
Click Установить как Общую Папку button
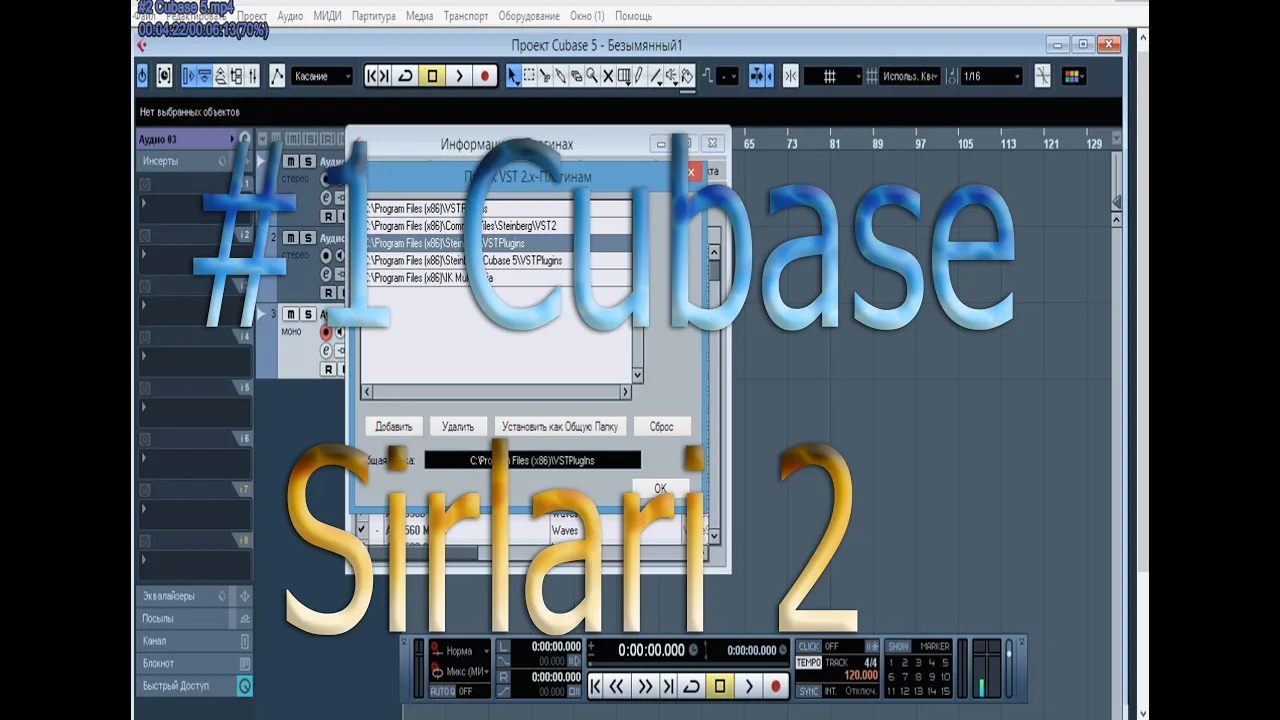[x=560, y=426]
